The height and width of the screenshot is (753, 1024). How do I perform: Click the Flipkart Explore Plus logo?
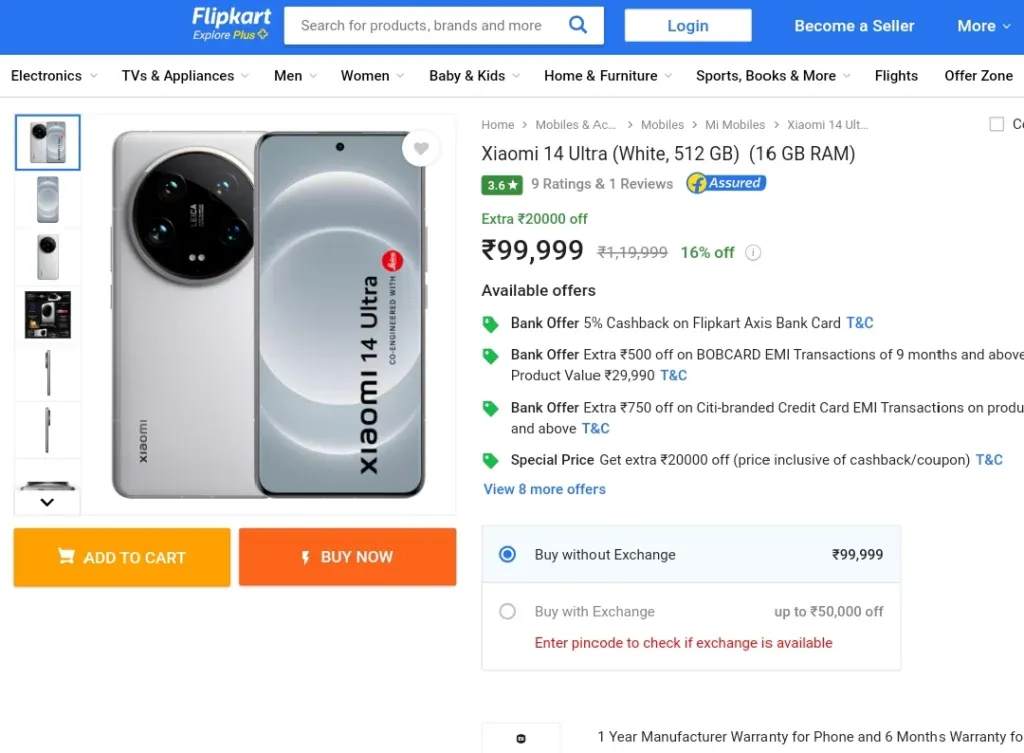(x=231, y=25)
